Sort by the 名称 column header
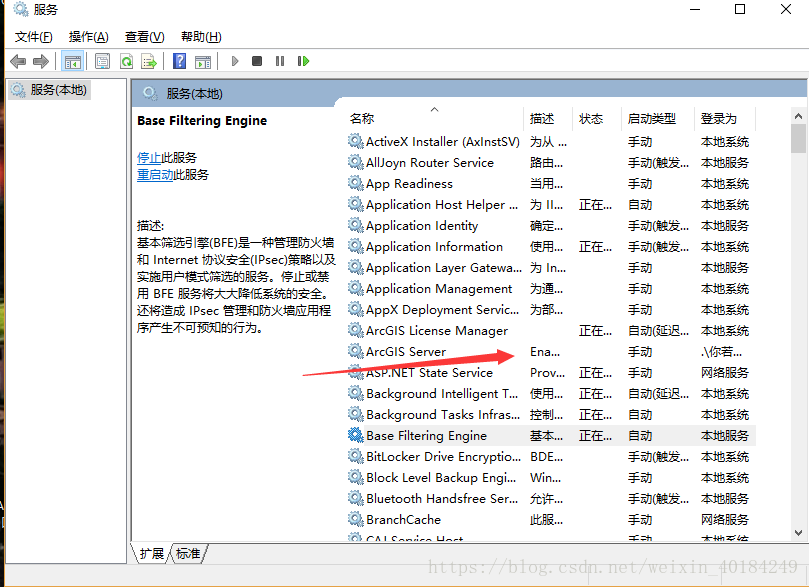The width and height of the screenshot is (809, 587). pos(435,119)
